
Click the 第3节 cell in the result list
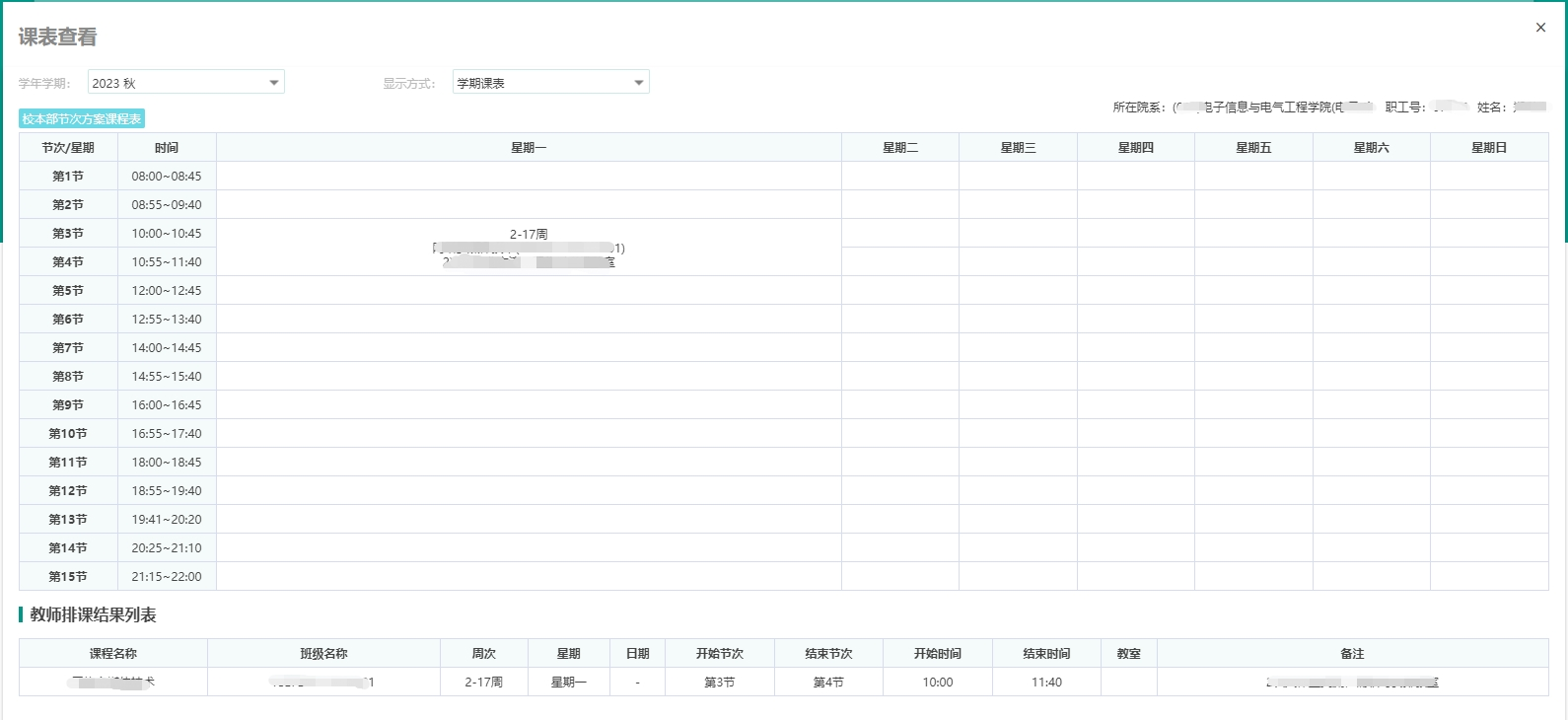pyautogui.click(x=720, y=682)
